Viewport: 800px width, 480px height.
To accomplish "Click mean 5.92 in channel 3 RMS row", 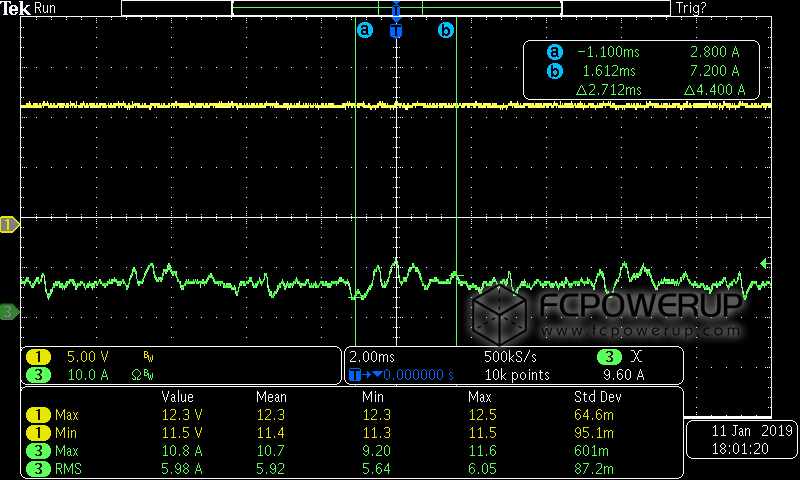I will pos(270,469).
